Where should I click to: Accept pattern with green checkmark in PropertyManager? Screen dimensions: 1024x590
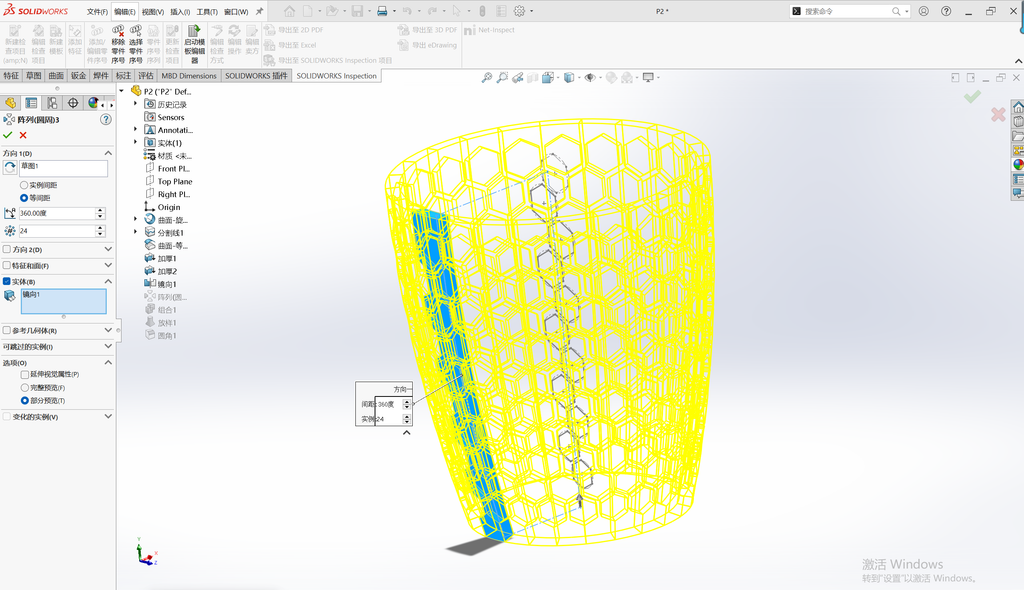pyautogui.click(x=8, y=135)
